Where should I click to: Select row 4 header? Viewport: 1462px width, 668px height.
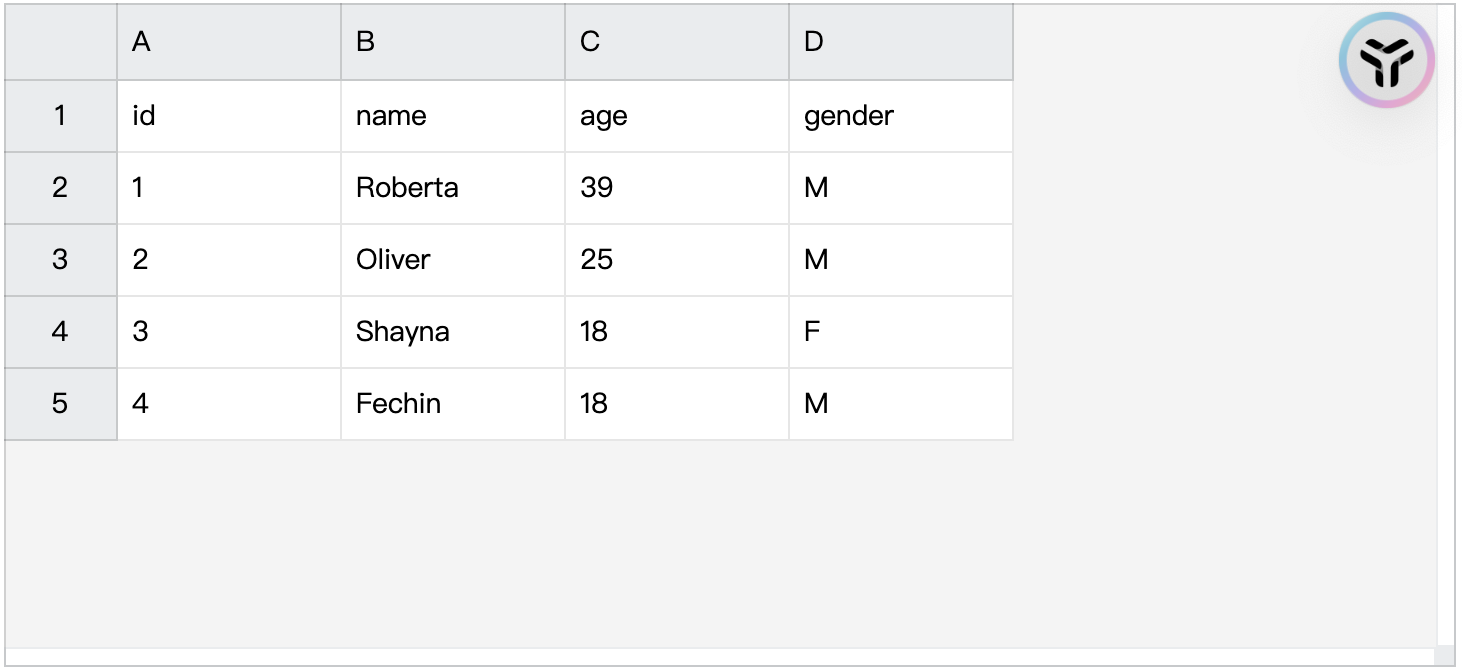60,332
